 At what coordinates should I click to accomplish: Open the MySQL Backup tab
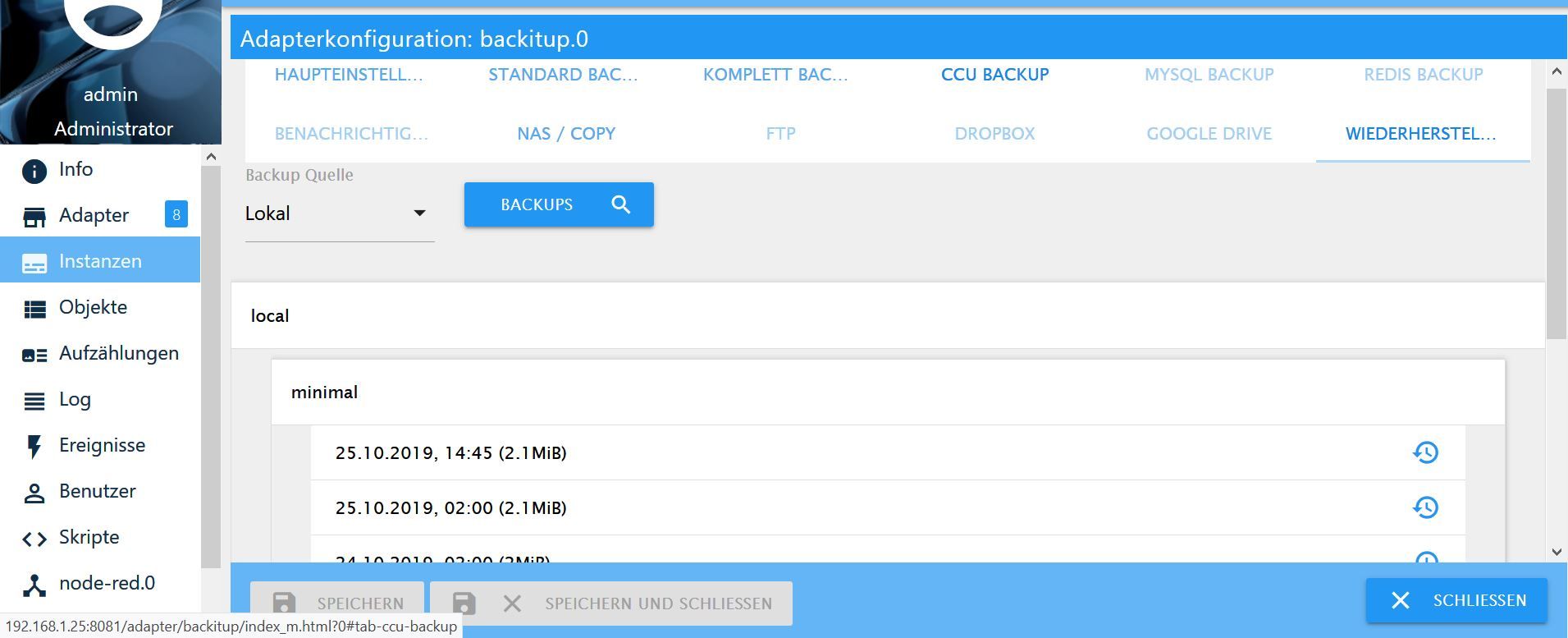click(1209, 74)
